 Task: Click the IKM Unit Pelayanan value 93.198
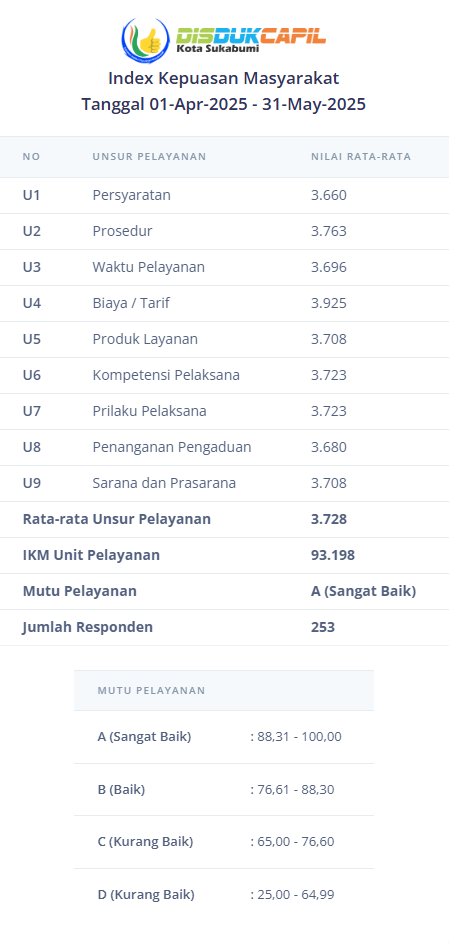point(333,555)
